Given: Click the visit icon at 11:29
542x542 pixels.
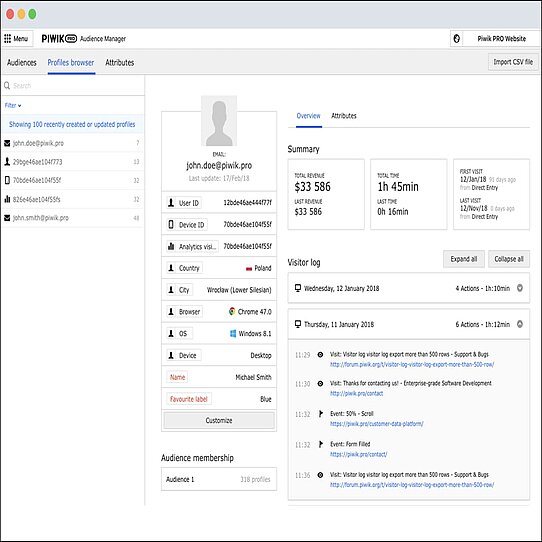Looking at the screenshot, I should pos(320,355).
